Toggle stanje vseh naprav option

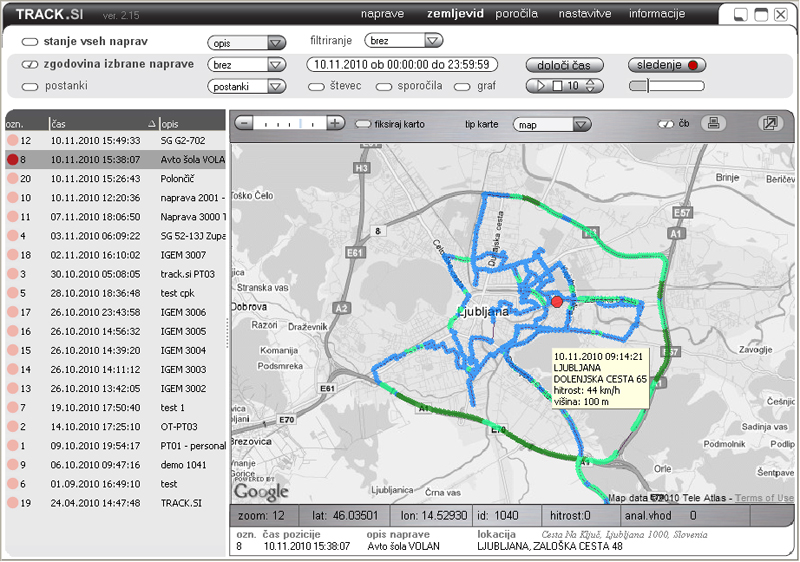click(x=30, y=42)
